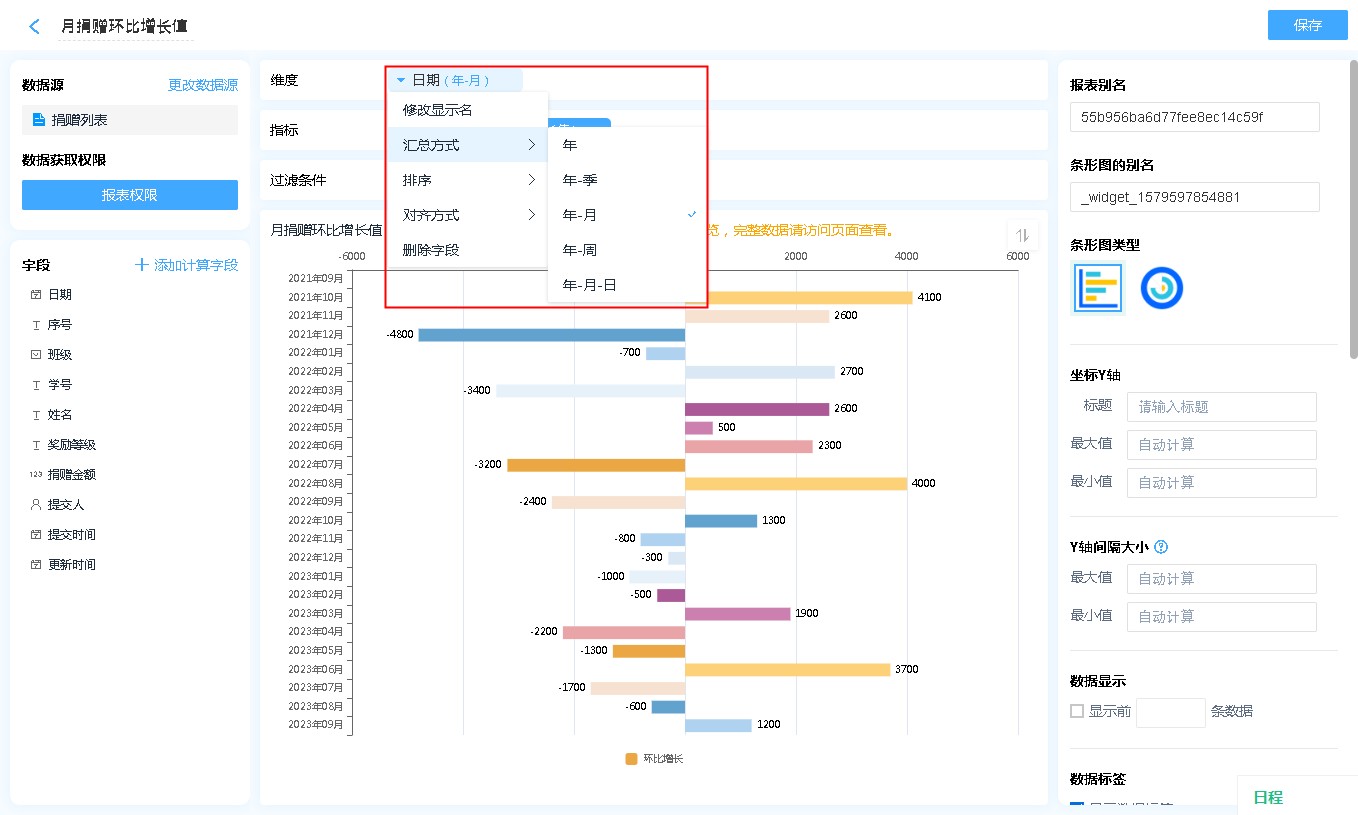
Task: Expand the 对齐方式 submenu
Action: tap(467, 215)
